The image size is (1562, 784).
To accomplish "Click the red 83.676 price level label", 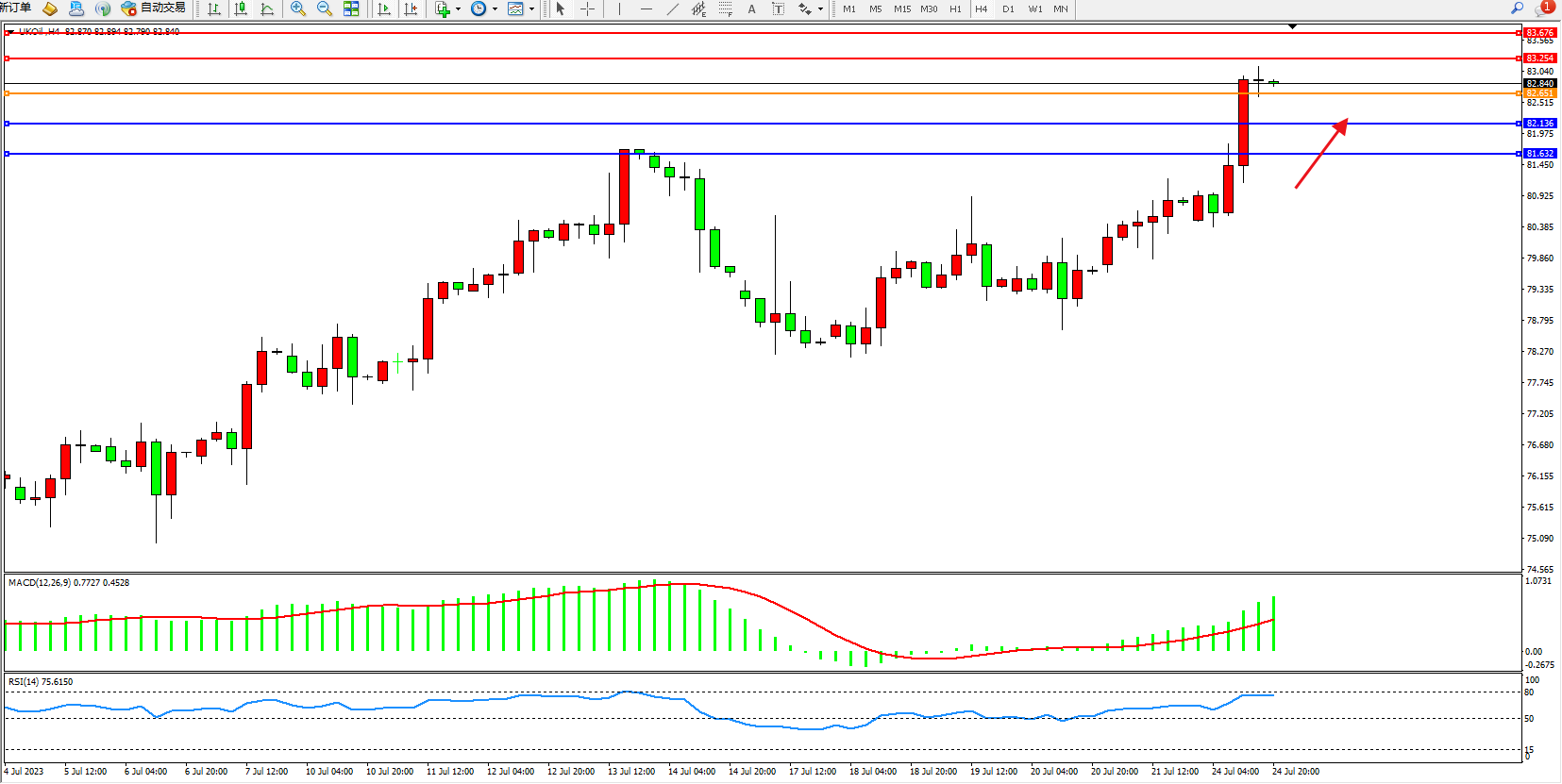I will pyautogui.click(x=1540, y=33).
